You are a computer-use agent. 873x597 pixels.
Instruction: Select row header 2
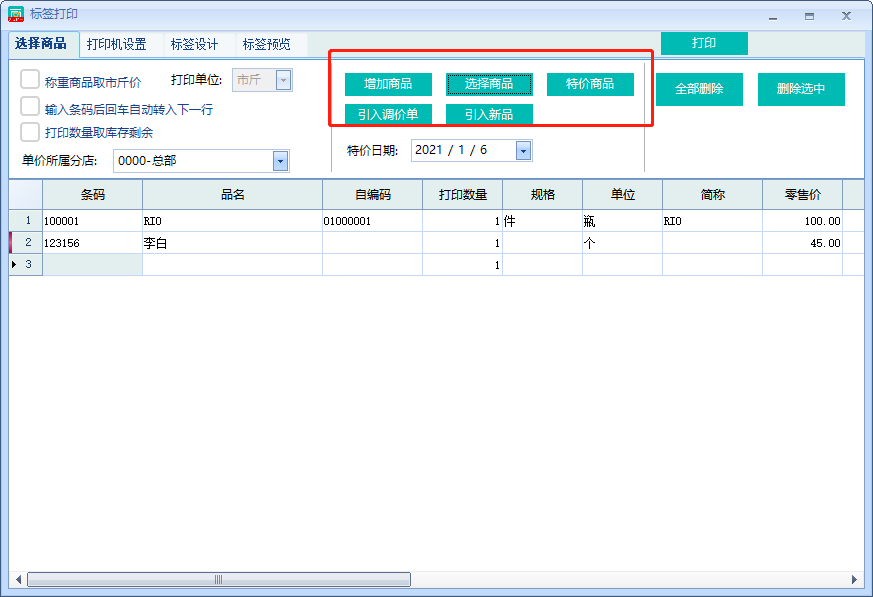pos(26,243)
